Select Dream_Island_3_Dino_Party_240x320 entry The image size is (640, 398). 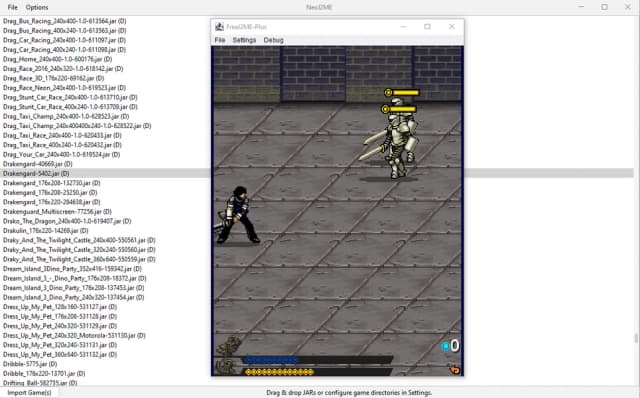[73, 297]
